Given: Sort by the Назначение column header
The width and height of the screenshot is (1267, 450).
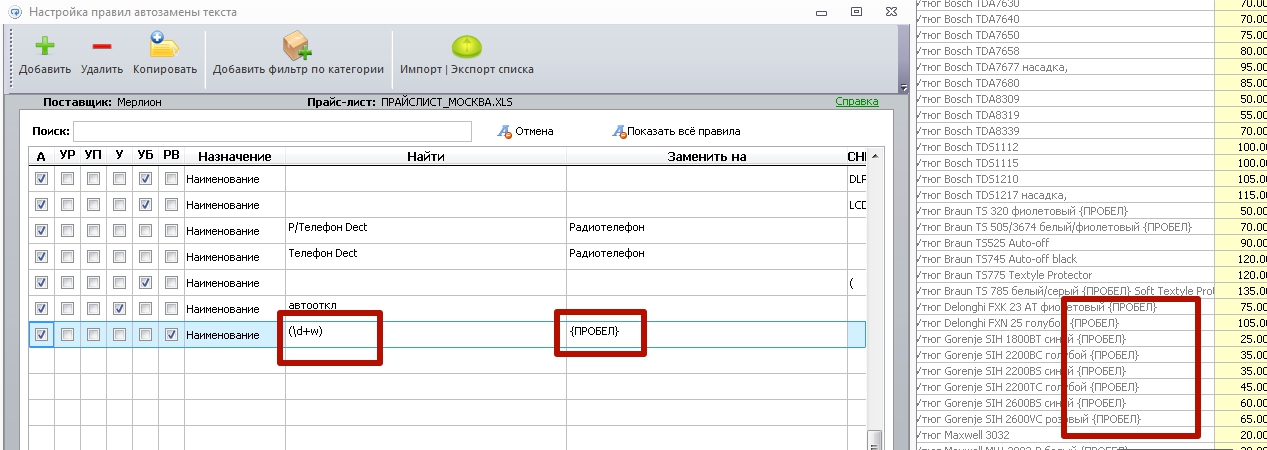Looking at the screenshot, I should 235,157.
